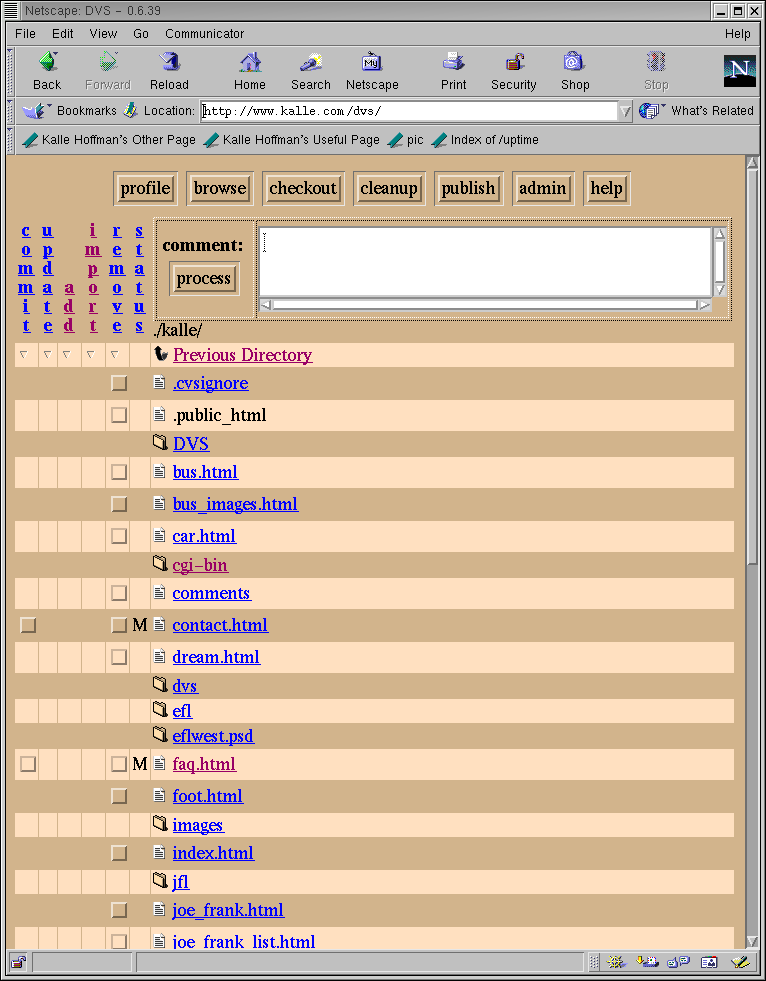Open Composer component bar icon
This screenshot has height=981, width=766.
pyautogui.click(x=740, y=962)
